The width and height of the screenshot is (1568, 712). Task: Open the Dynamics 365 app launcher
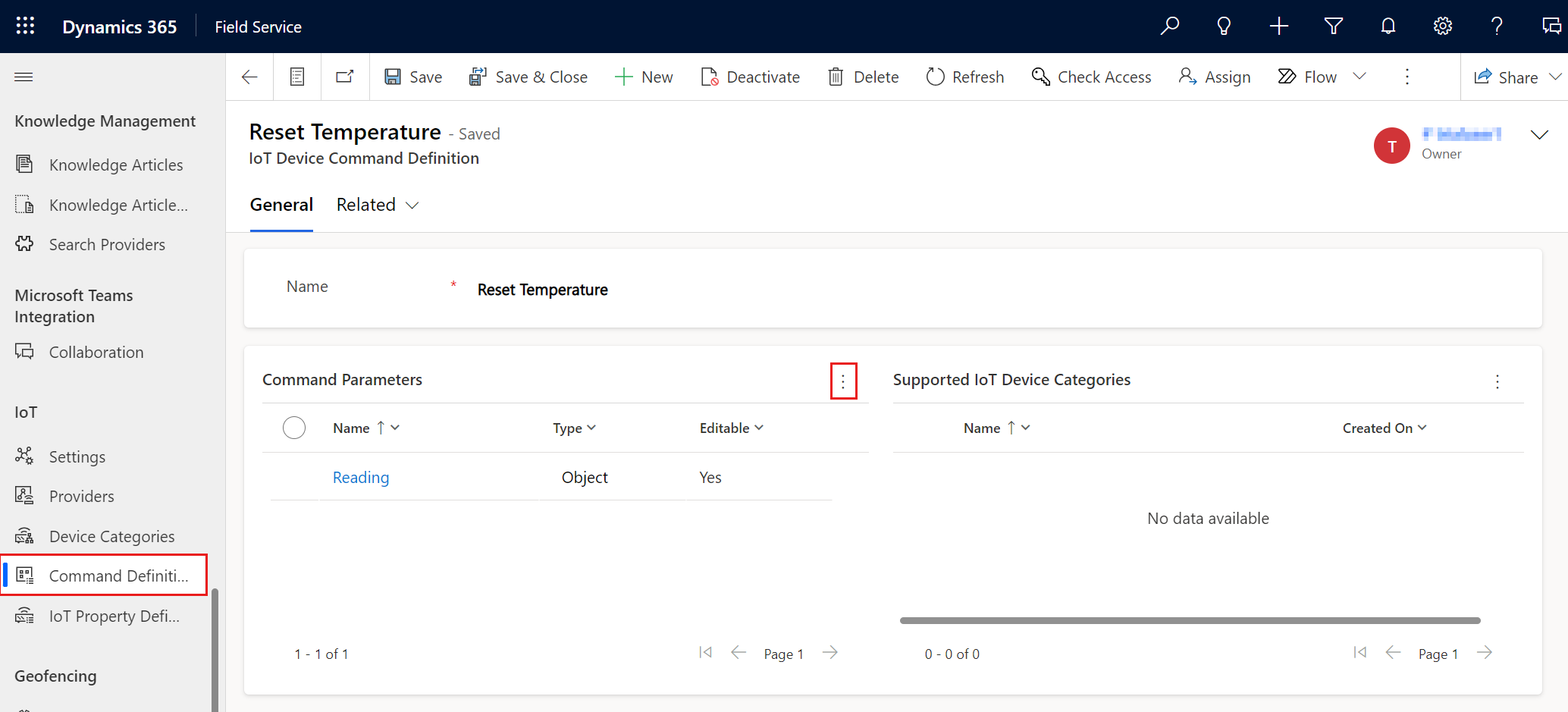pos(25,25)
